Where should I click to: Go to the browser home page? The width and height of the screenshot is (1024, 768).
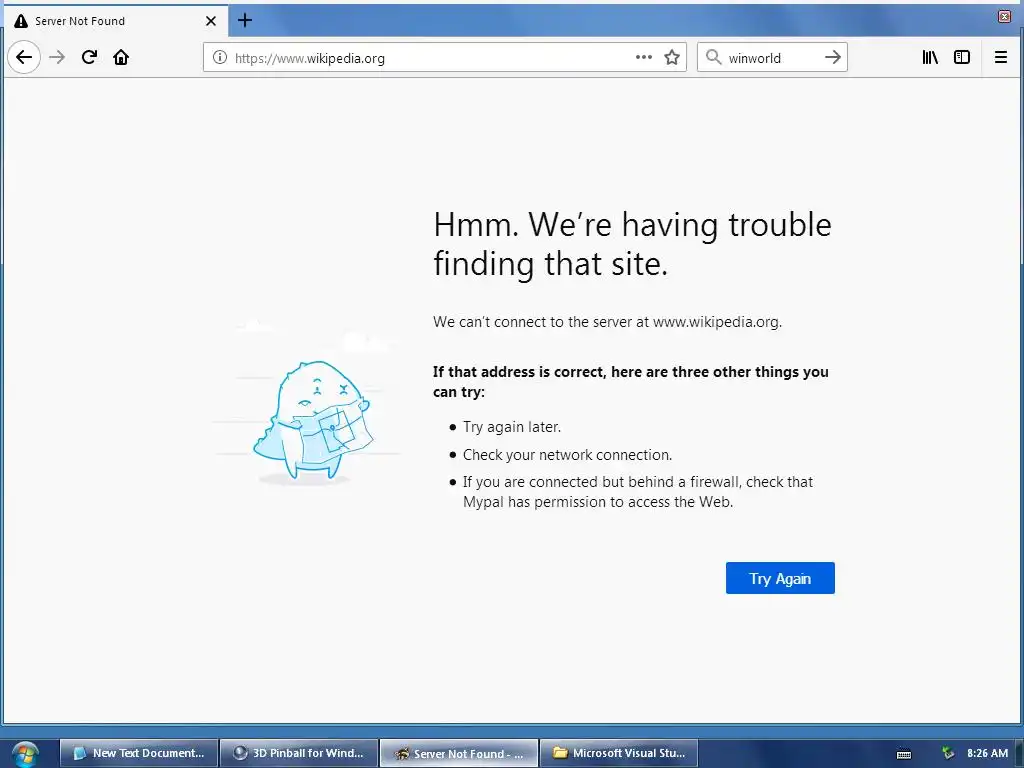click(121, 57)
